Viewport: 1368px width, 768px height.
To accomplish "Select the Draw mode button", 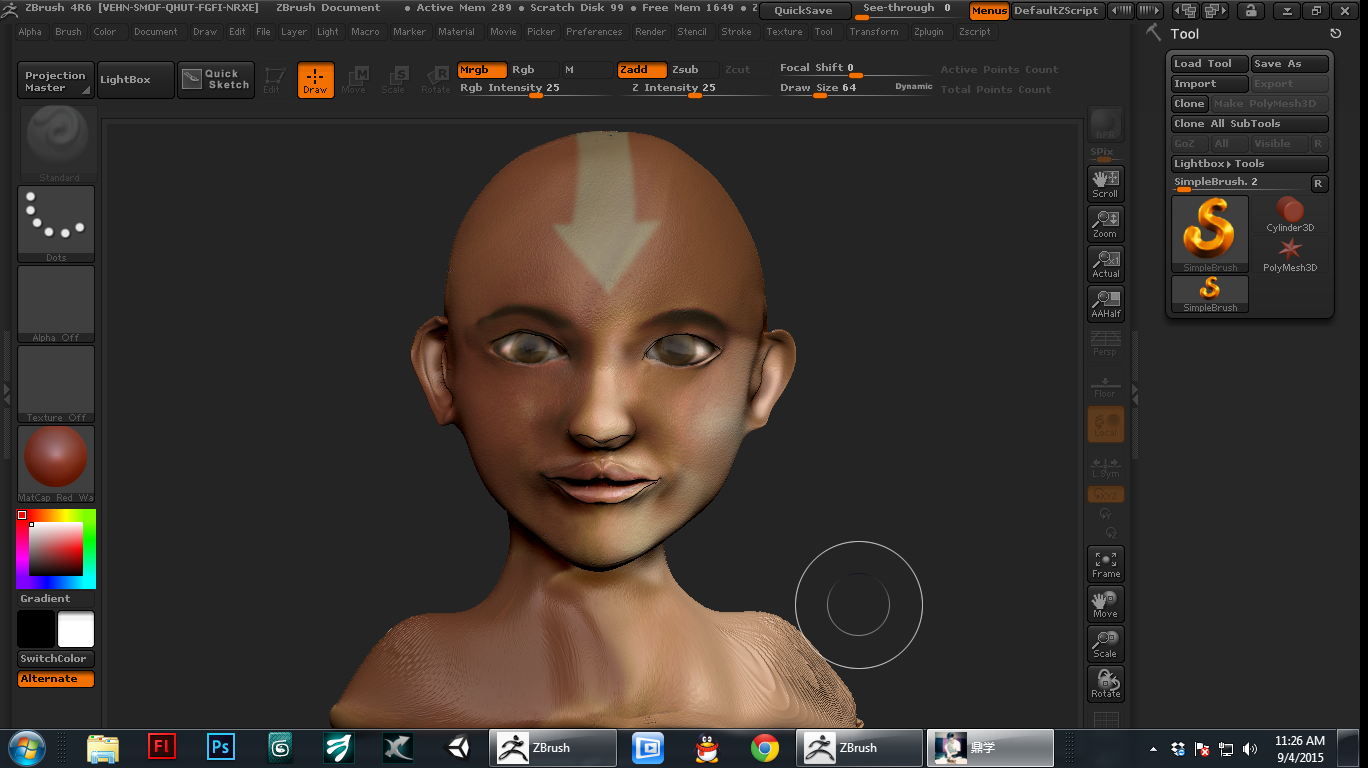I will point(316,80).
